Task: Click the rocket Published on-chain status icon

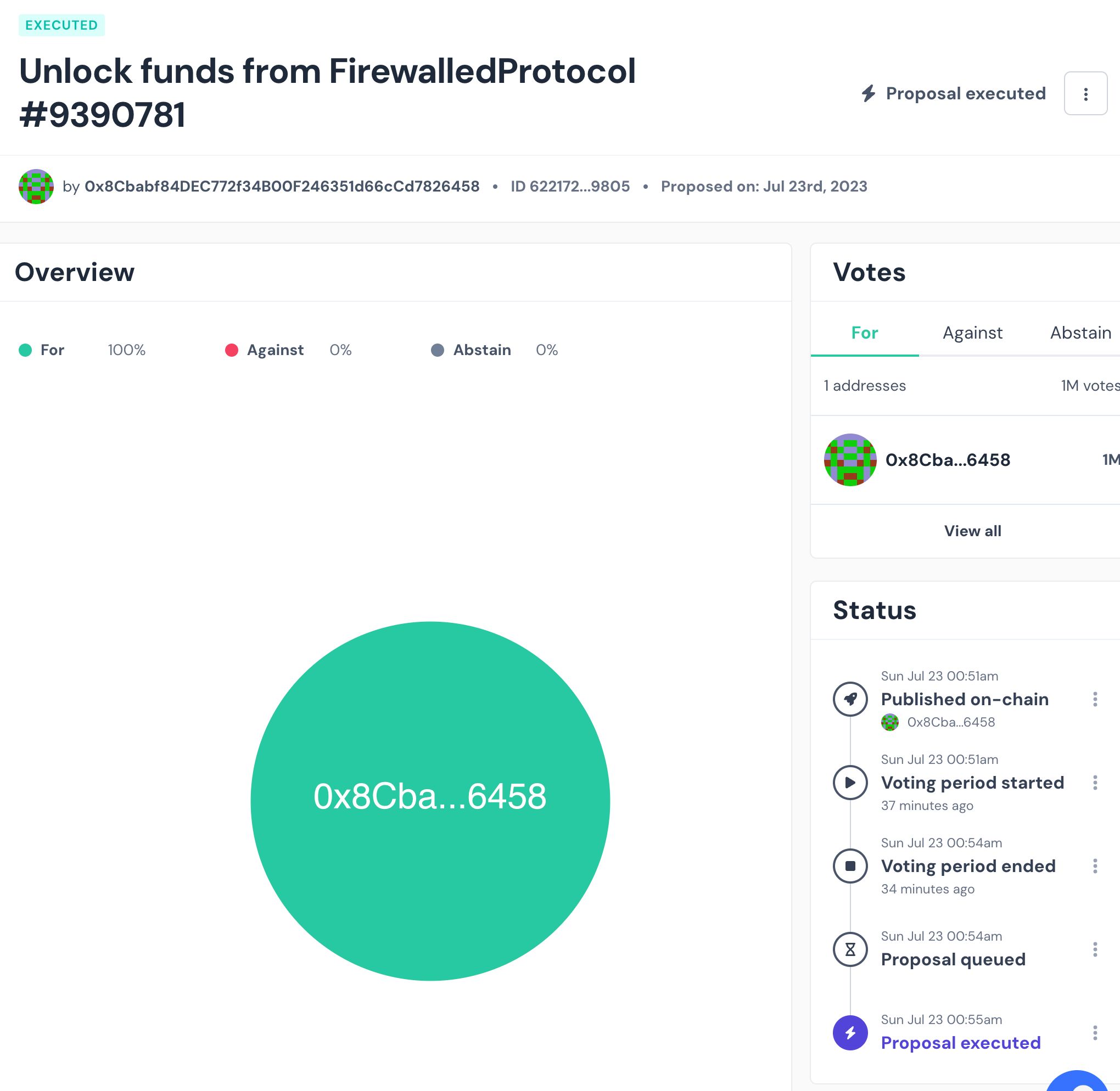Action: tap(851, 699)
